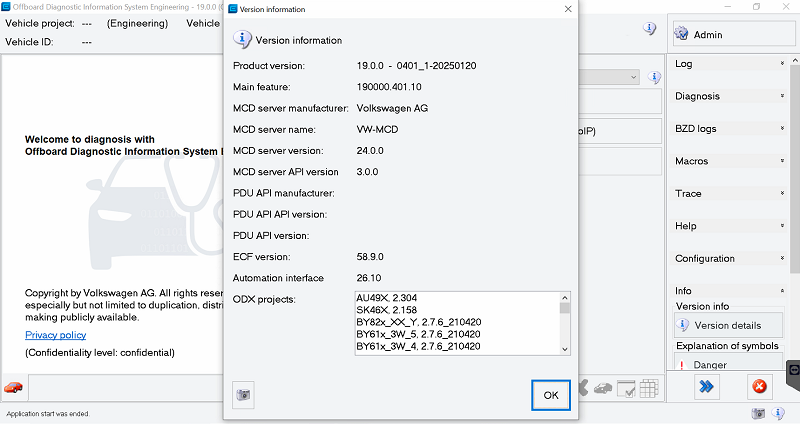The height and width of the screenshot is (424, 800).
Task: Expand the BZD logs section
Action: coord(730,129)
